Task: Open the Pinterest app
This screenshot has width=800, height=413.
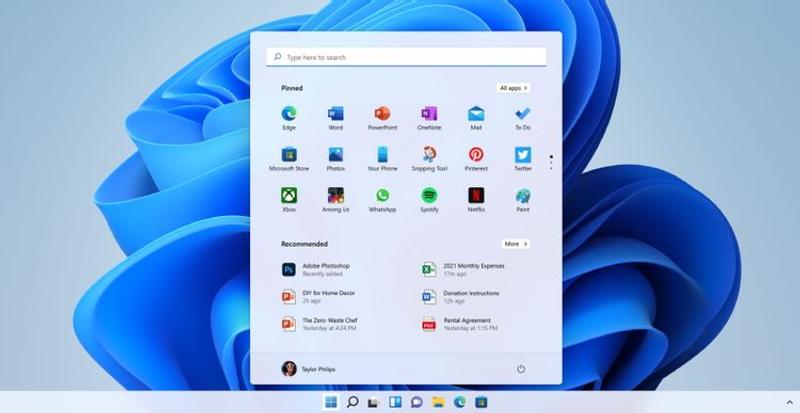Action: [x=476, y=159]
